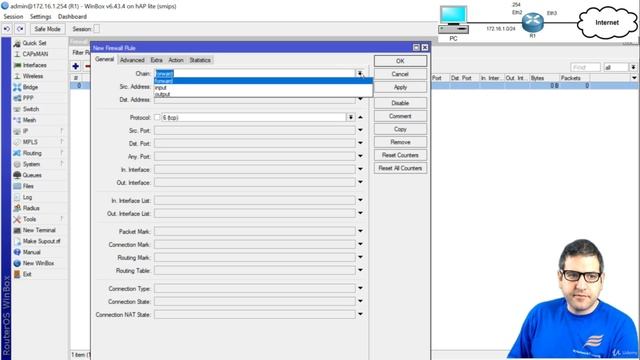Toggle Safe Mode button
This screenshot has width=640, height=360.
point(47,29)
